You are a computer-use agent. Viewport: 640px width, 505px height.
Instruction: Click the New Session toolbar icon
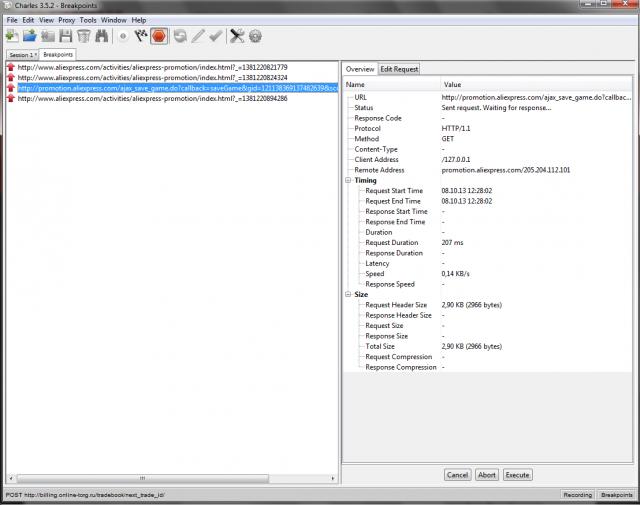[12, 36]
